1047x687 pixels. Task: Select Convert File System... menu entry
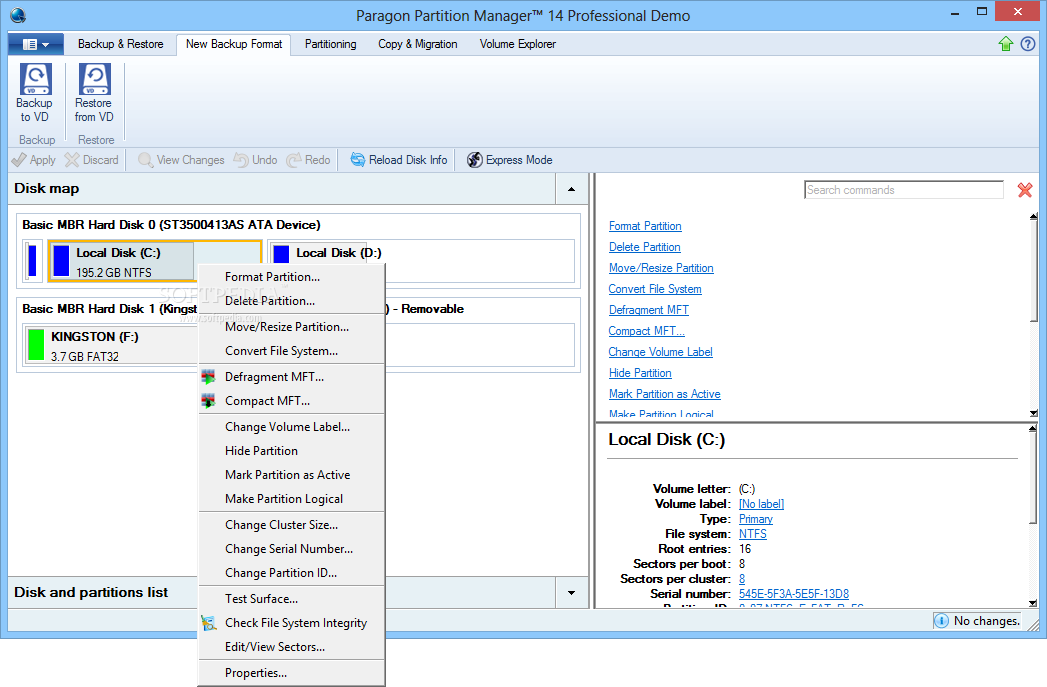click(x=292, y=351)
